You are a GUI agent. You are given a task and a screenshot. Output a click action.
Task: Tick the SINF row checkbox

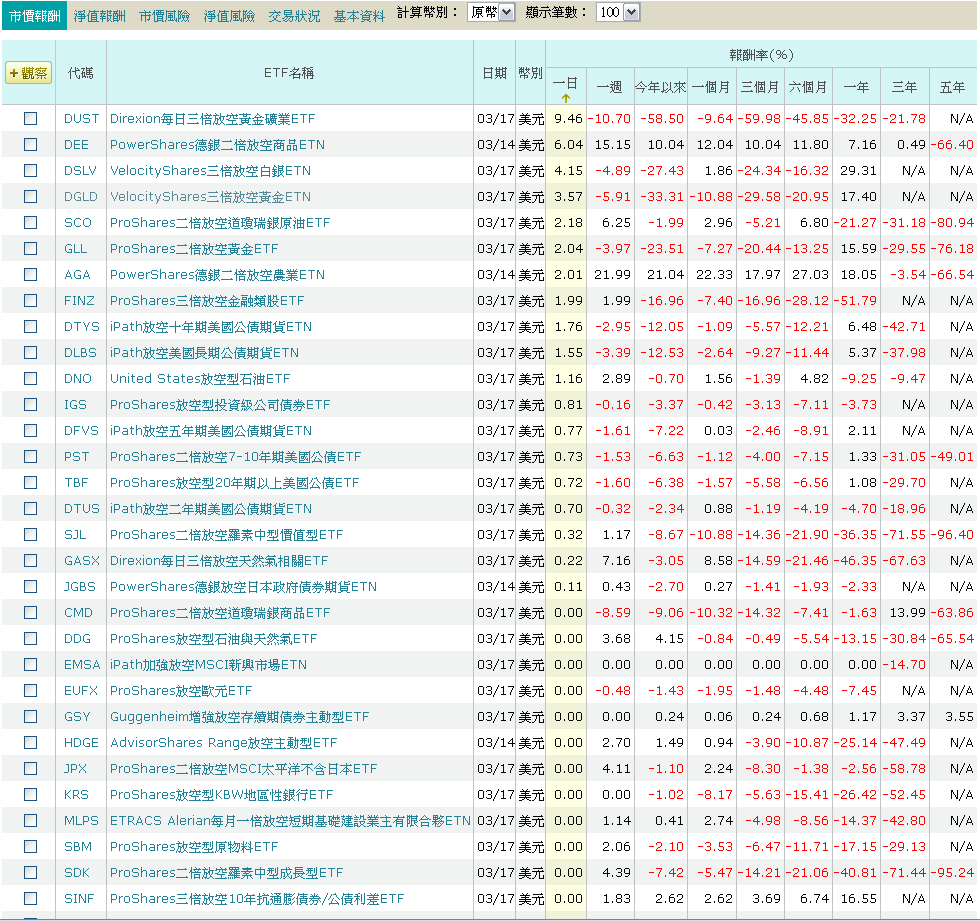[x=30, y=899]
